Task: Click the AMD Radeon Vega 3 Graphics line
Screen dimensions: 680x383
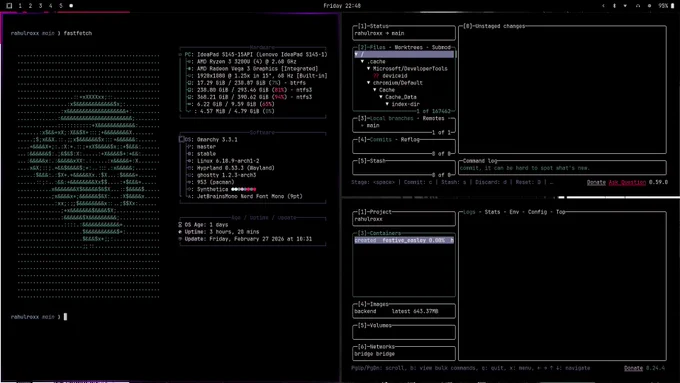Action: (258, 69)
